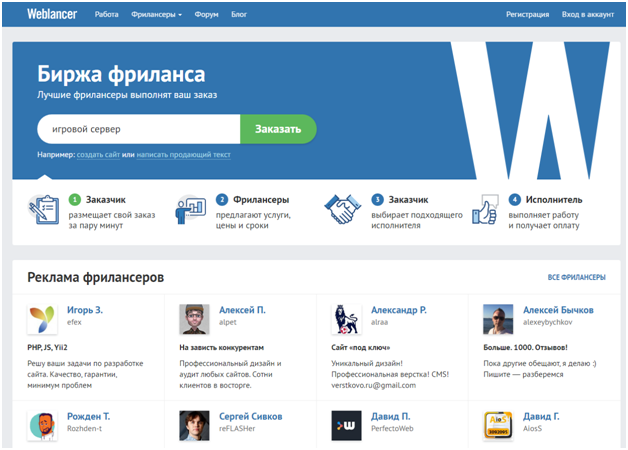
Task: Click the alpet username text
Action: (227, 322)
